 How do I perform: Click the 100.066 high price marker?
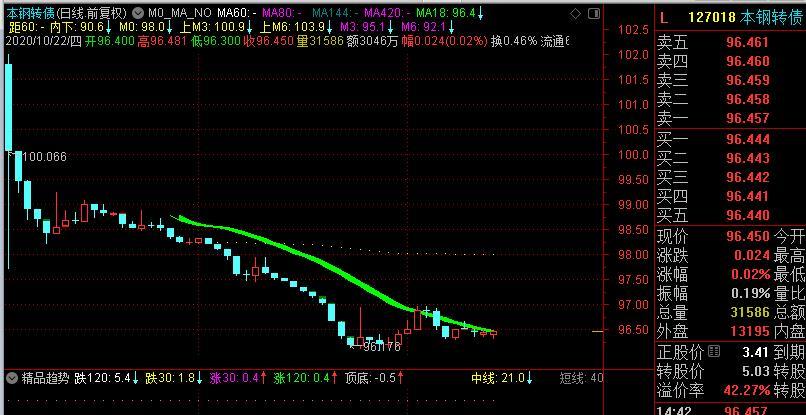pyautogui.click(x=43, y=157)
